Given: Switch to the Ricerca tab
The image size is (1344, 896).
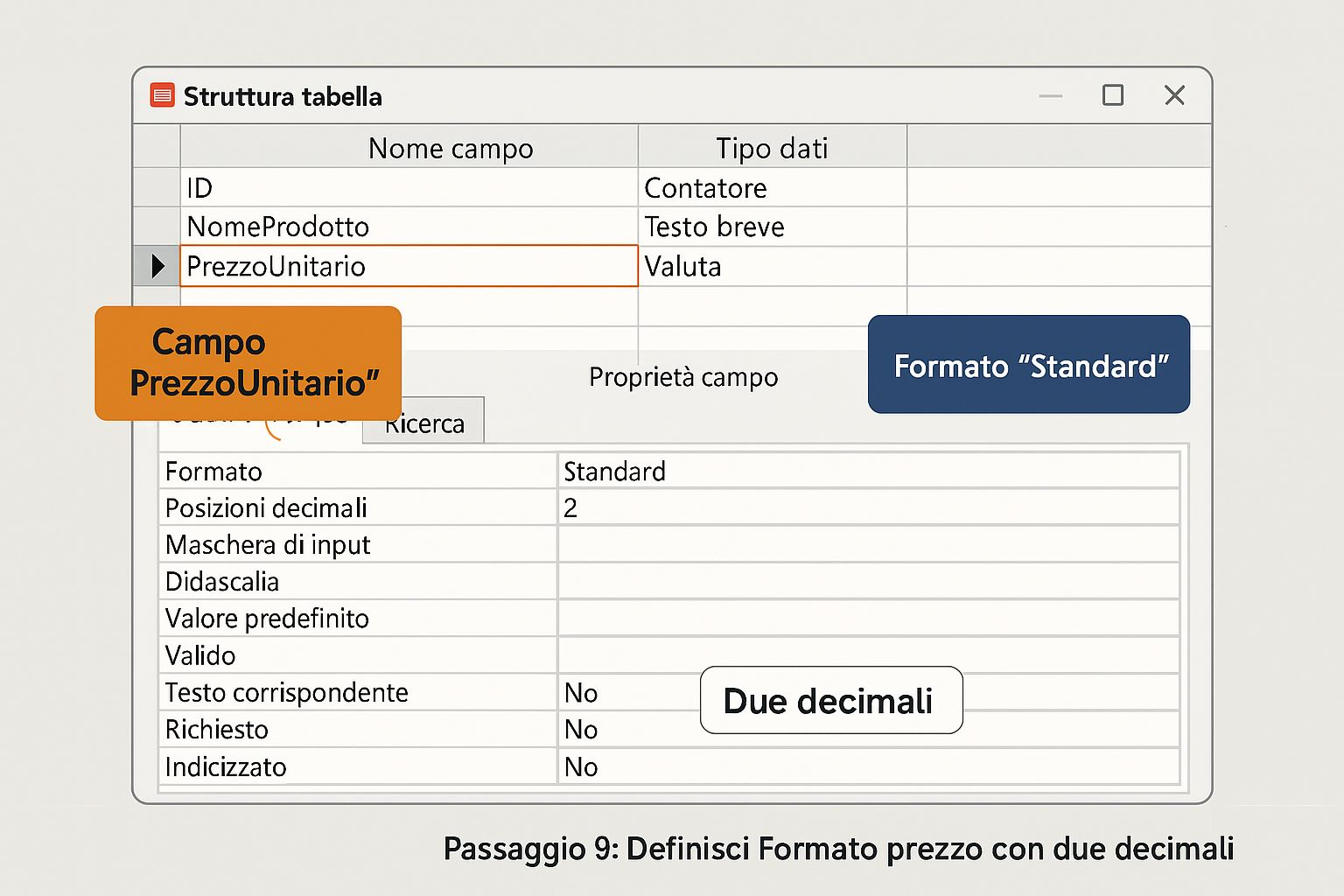Looking at the screenshot, I should pos(424,424).
